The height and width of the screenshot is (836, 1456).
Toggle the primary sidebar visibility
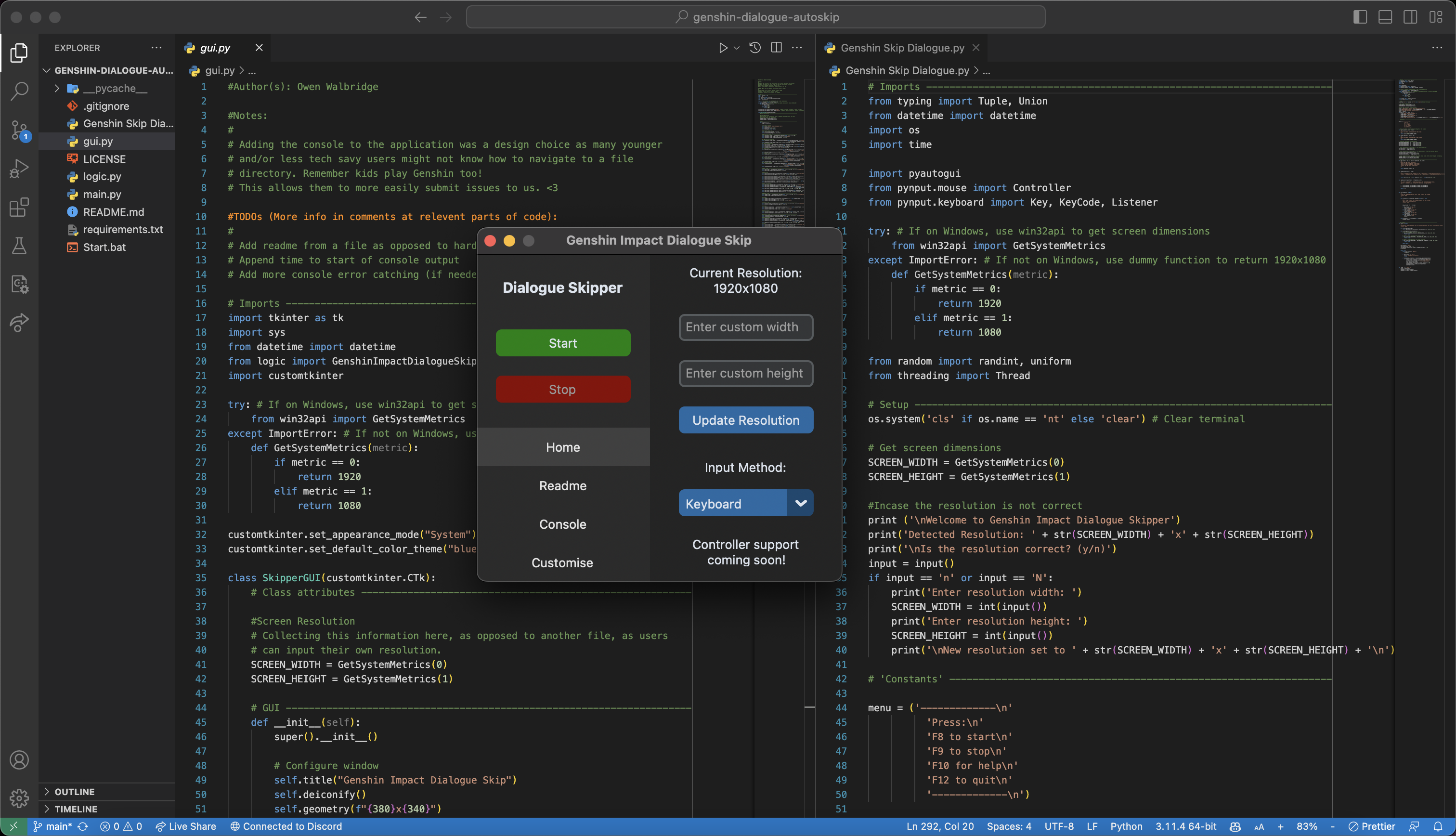(1360, 17)
